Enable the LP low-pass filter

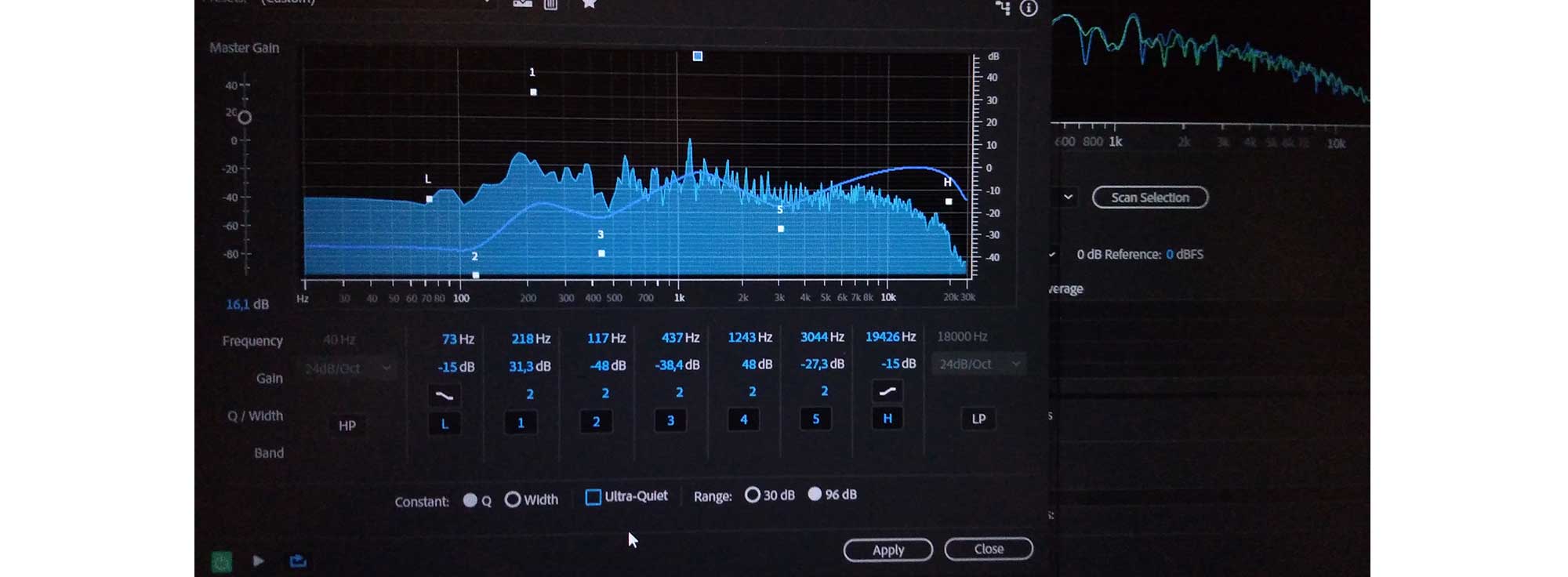click(978, 419)
